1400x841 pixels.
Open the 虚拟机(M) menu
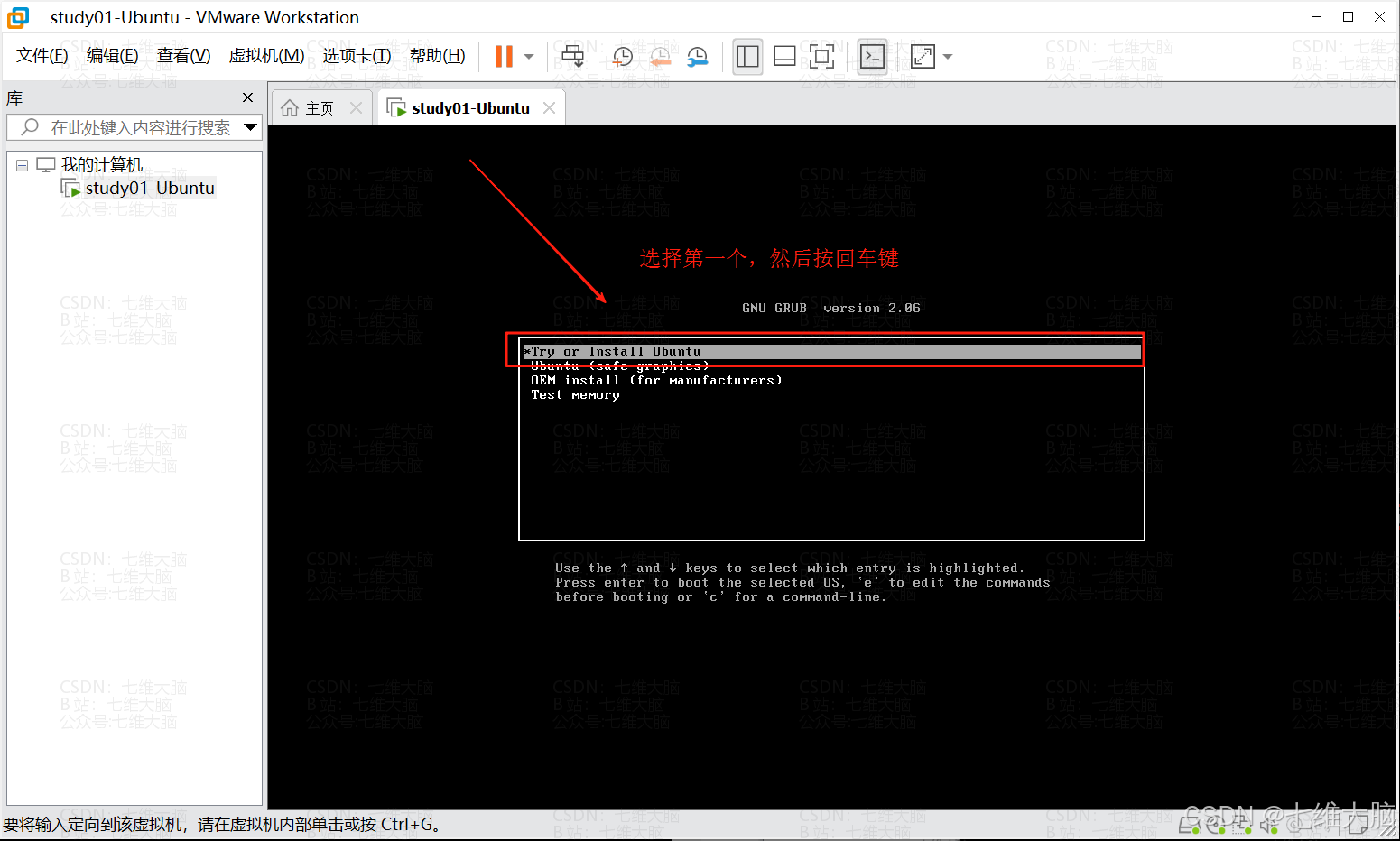[x=267, y=56]
